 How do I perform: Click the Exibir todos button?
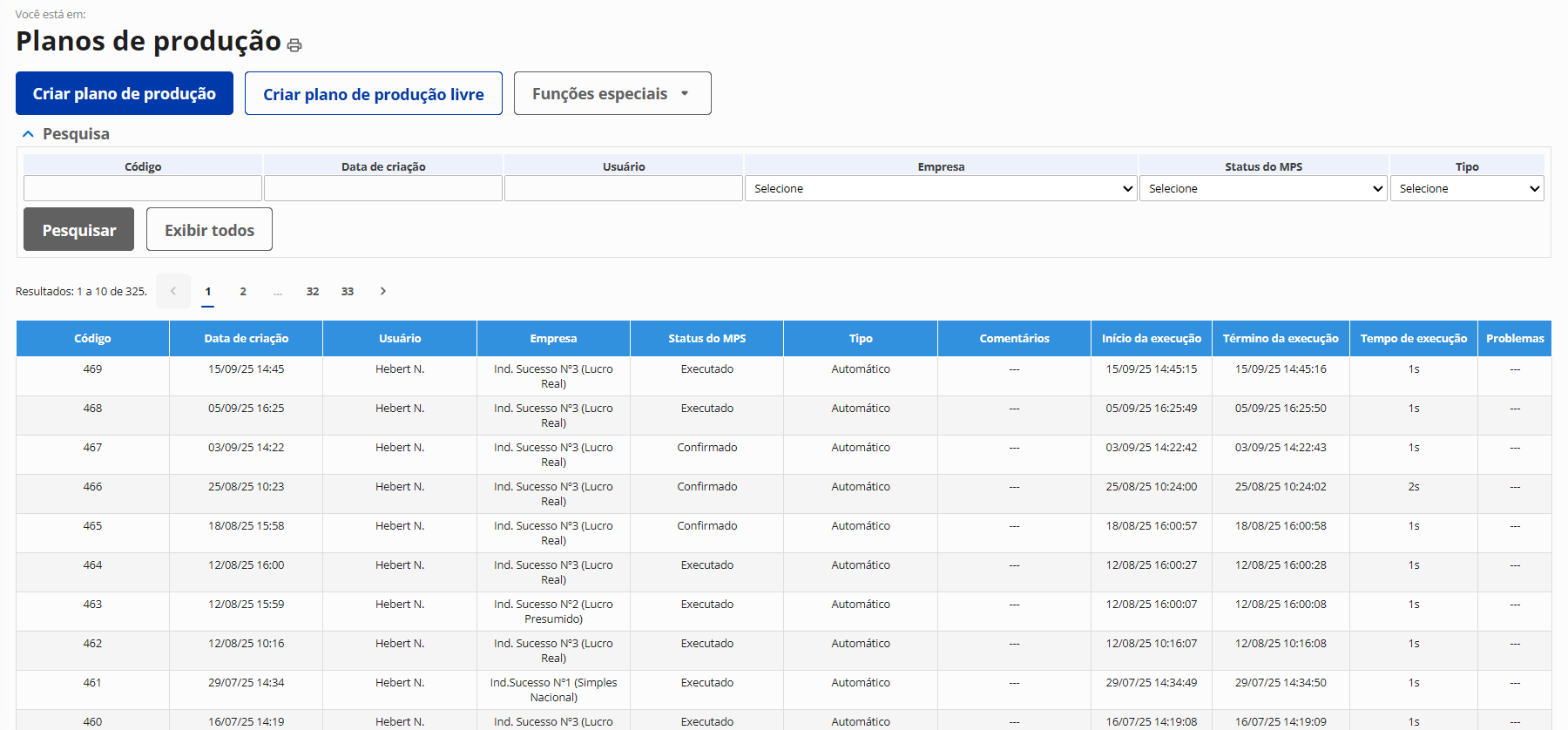pos(209,230)
